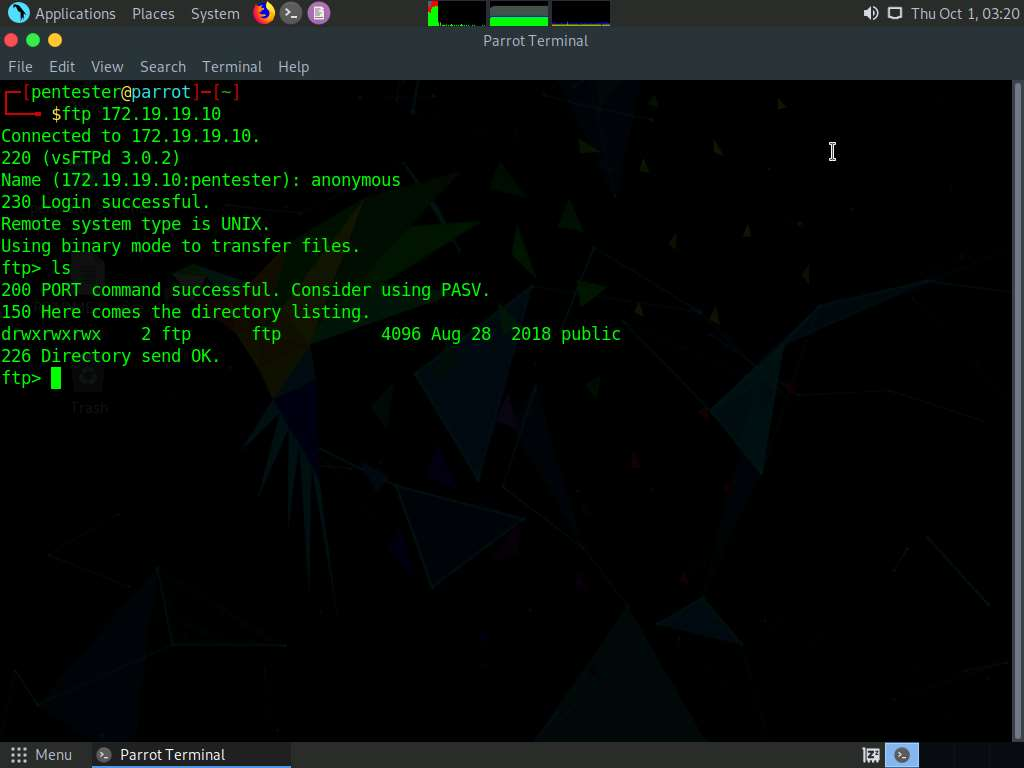Viewport: 1024px width, 768px height.
Task: Click 'Parrot Terminal' window title
Action: [x=536, y=40]
